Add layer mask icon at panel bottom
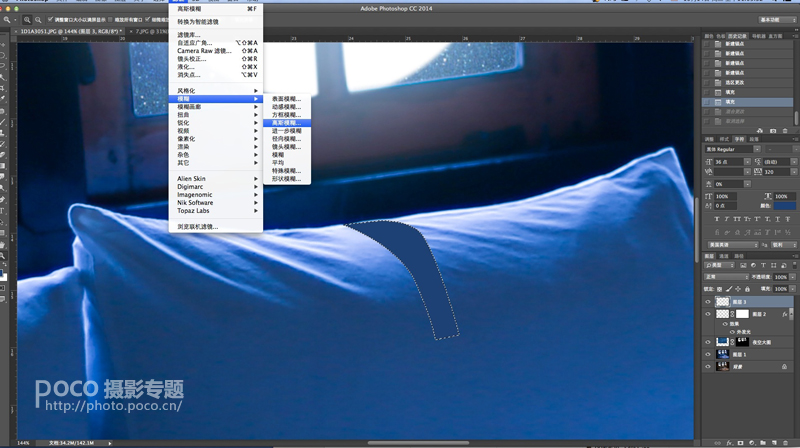Viewport: 800px width, 448px height. tap(740, 443)
